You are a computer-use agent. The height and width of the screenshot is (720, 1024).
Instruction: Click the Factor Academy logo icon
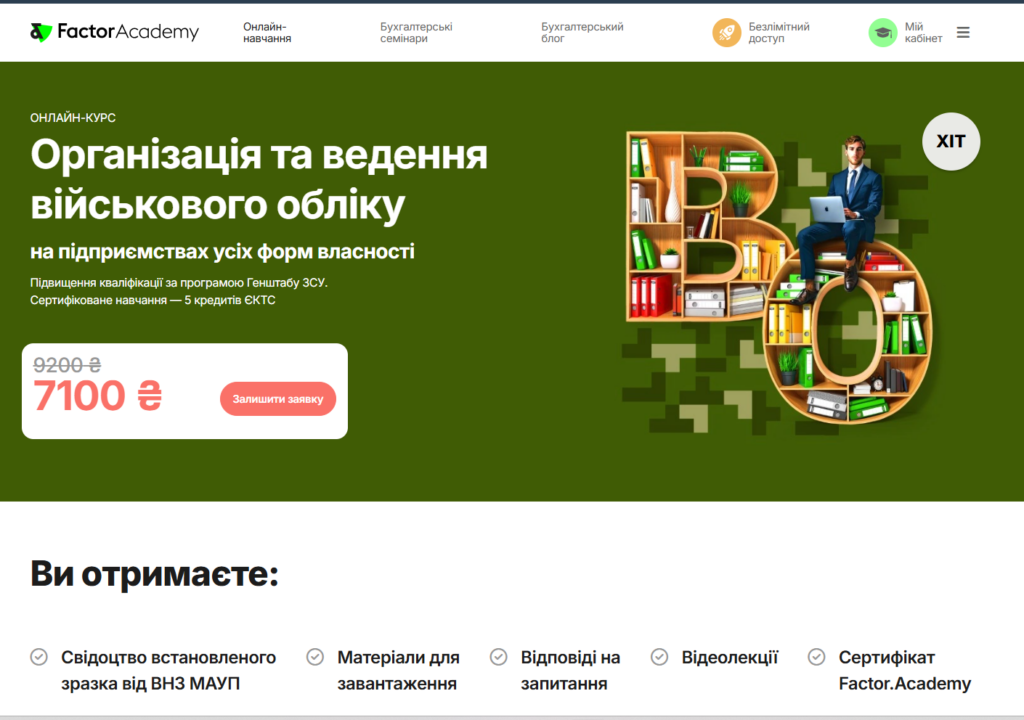[x=40, y=32]
